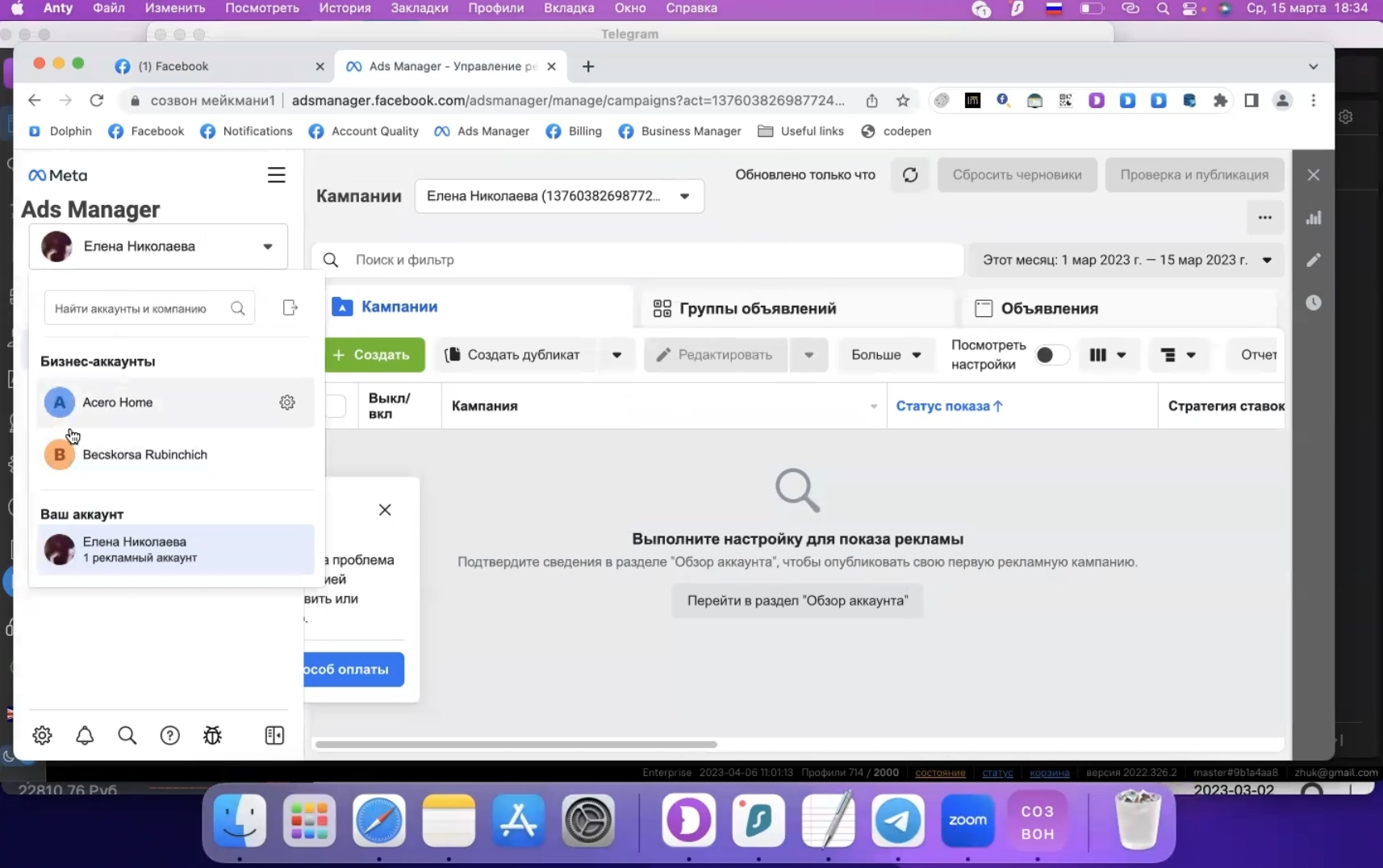The image size is (1383, 868).
Task: Open browser extensions puzzle icon
Action: (1220, 101)
